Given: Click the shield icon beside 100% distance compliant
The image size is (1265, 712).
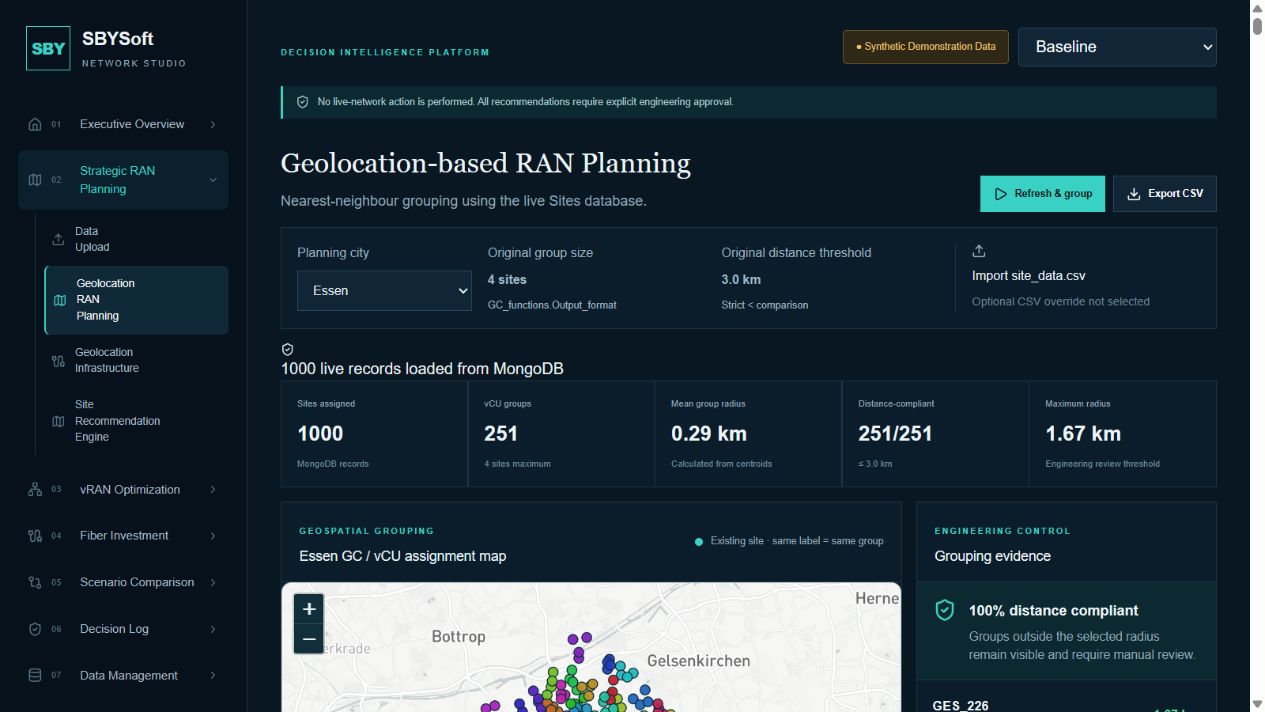Looking at the screenshot, I should tap(944, 610).
